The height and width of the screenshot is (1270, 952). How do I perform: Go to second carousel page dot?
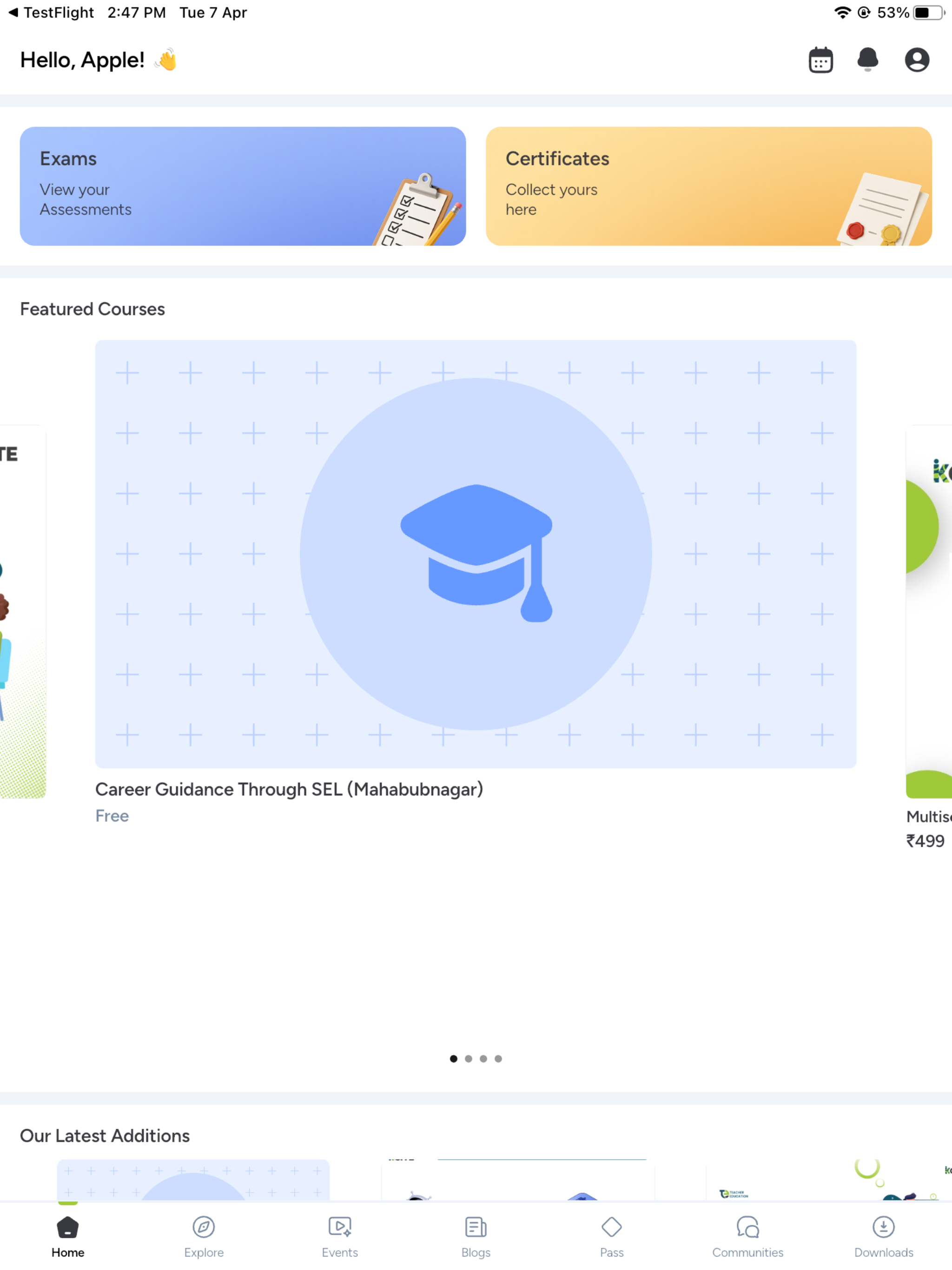click(x=469, y=1058)
